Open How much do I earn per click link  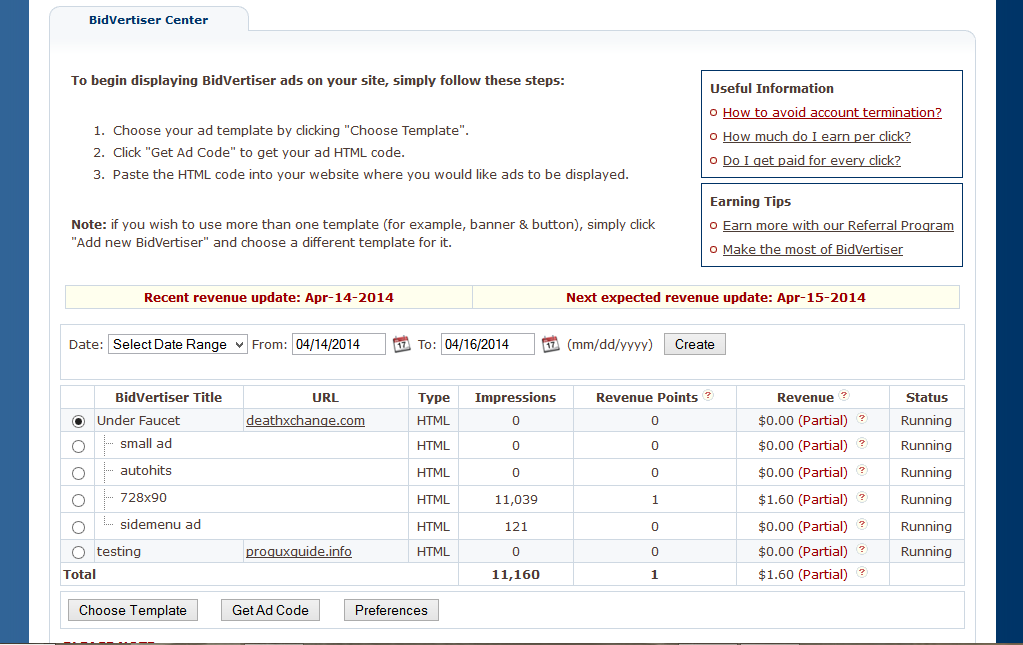pos(816,137)
